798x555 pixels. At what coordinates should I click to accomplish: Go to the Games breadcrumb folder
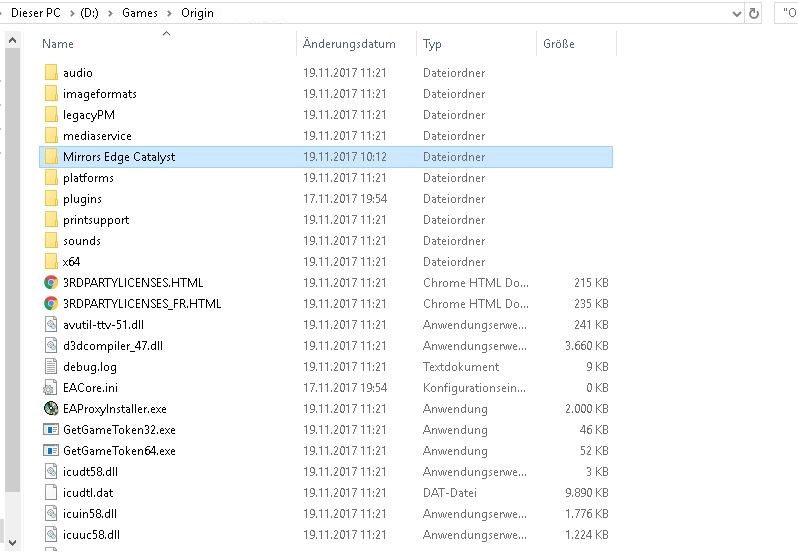pyautogui.click(x=140, y=13)
